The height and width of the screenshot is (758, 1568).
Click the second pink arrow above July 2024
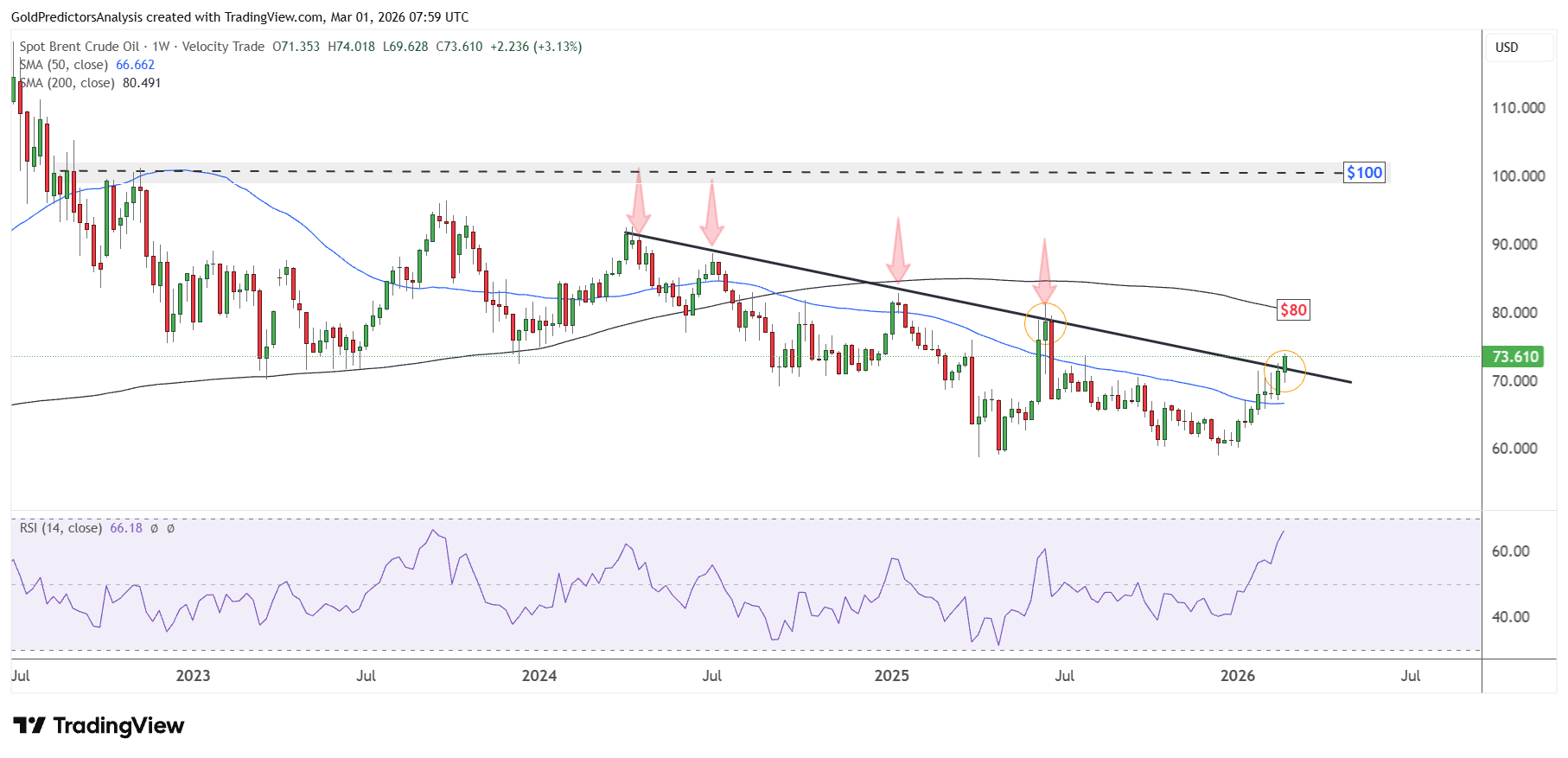coord(711,212)
